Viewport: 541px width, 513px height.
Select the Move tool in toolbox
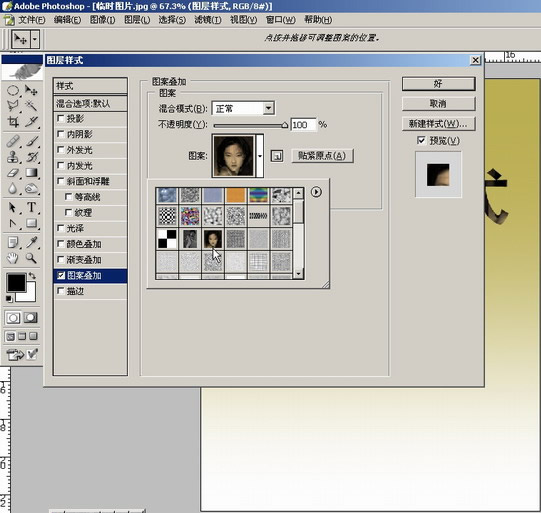click(31, 91)
